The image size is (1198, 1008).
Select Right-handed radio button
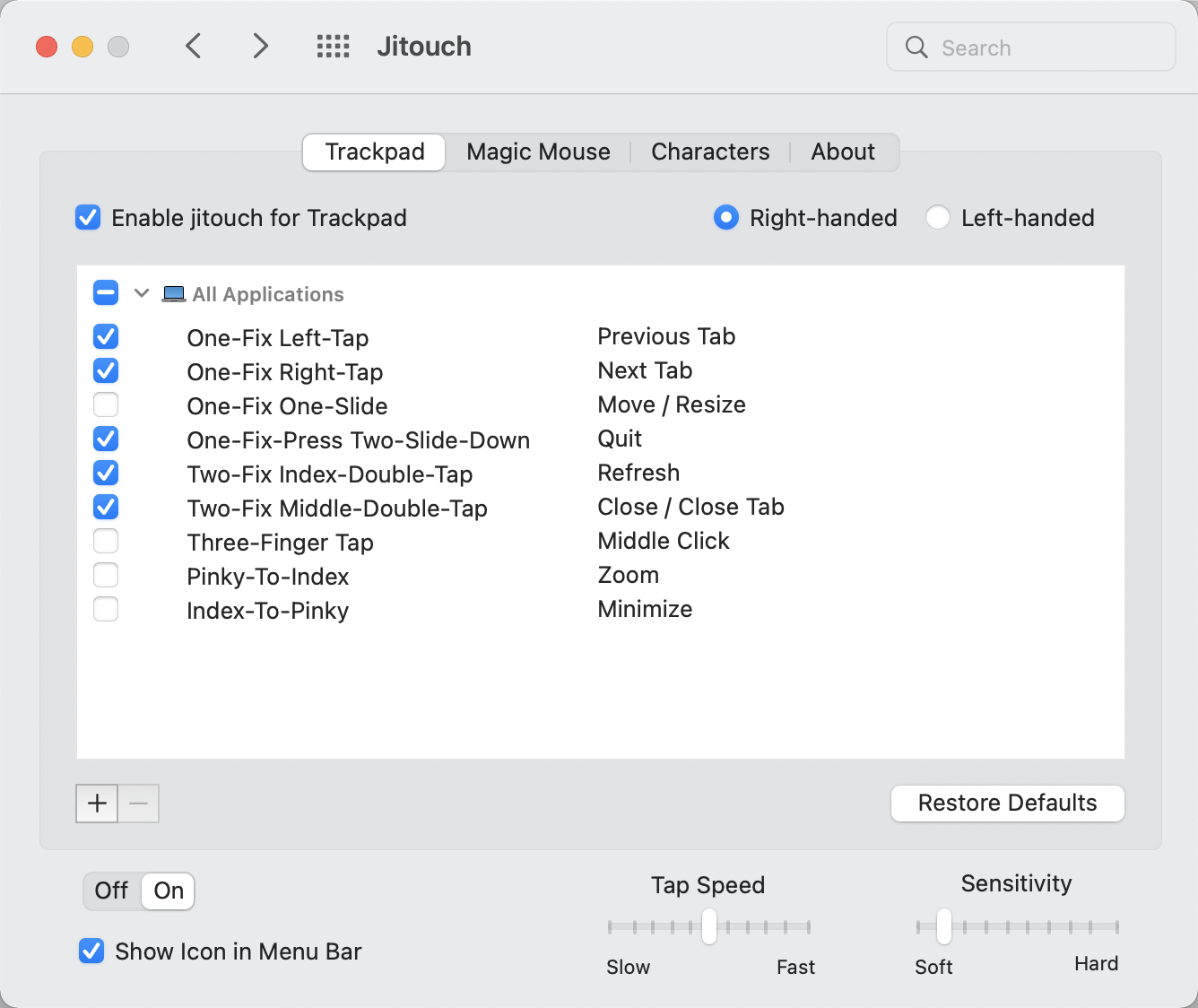726,218
